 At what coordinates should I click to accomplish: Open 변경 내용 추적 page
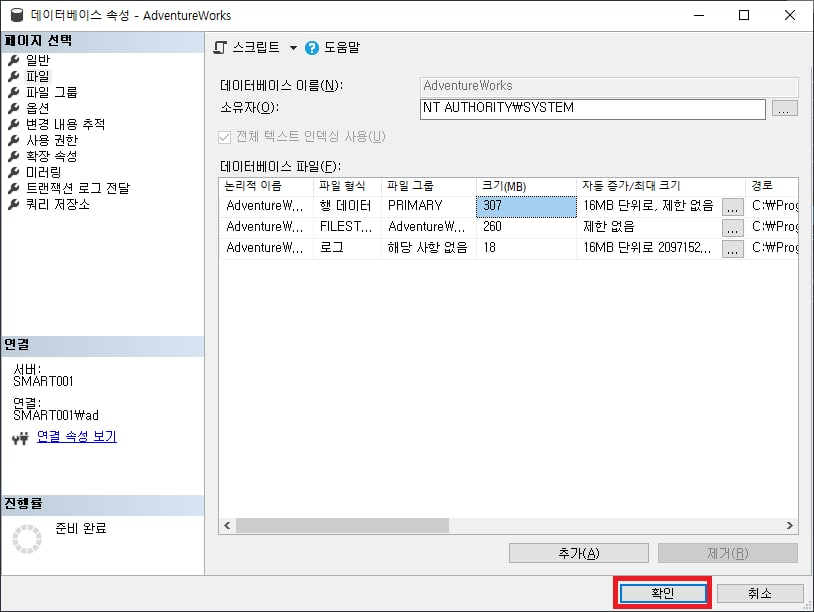click(x=65, y=124)
